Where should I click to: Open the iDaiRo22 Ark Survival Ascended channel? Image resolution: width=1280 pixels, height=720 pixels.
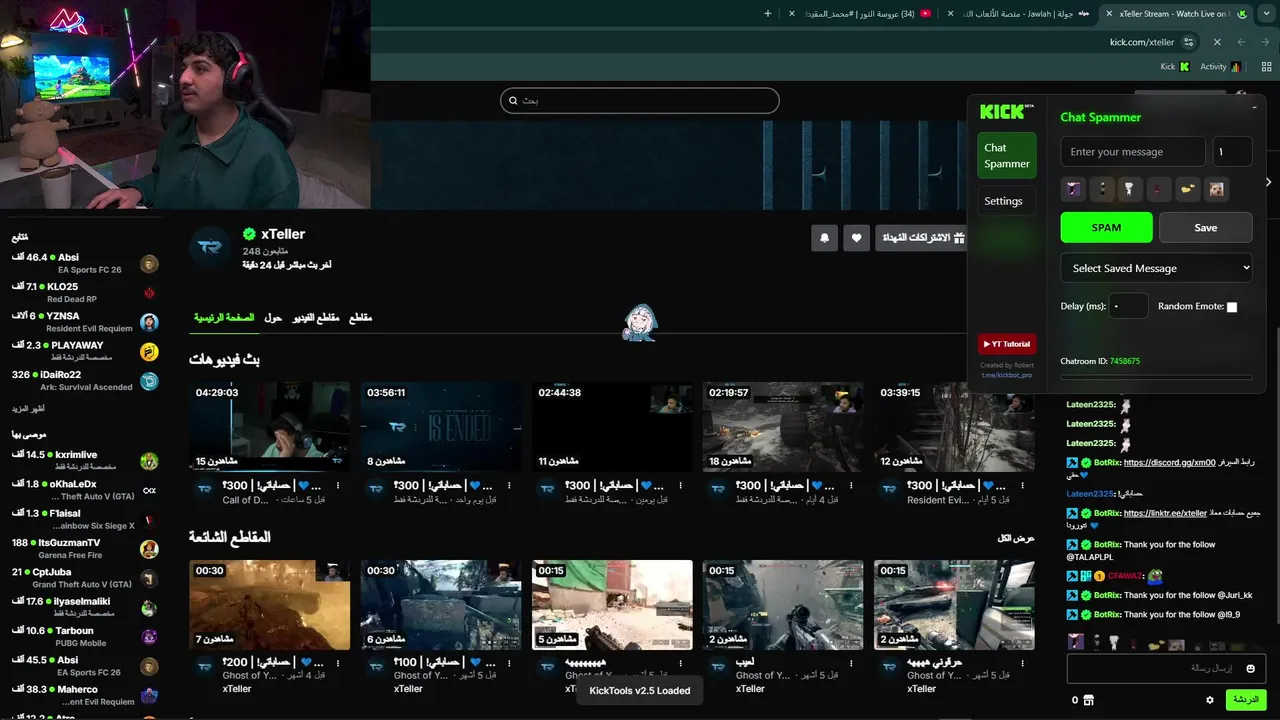pos(85,380)
